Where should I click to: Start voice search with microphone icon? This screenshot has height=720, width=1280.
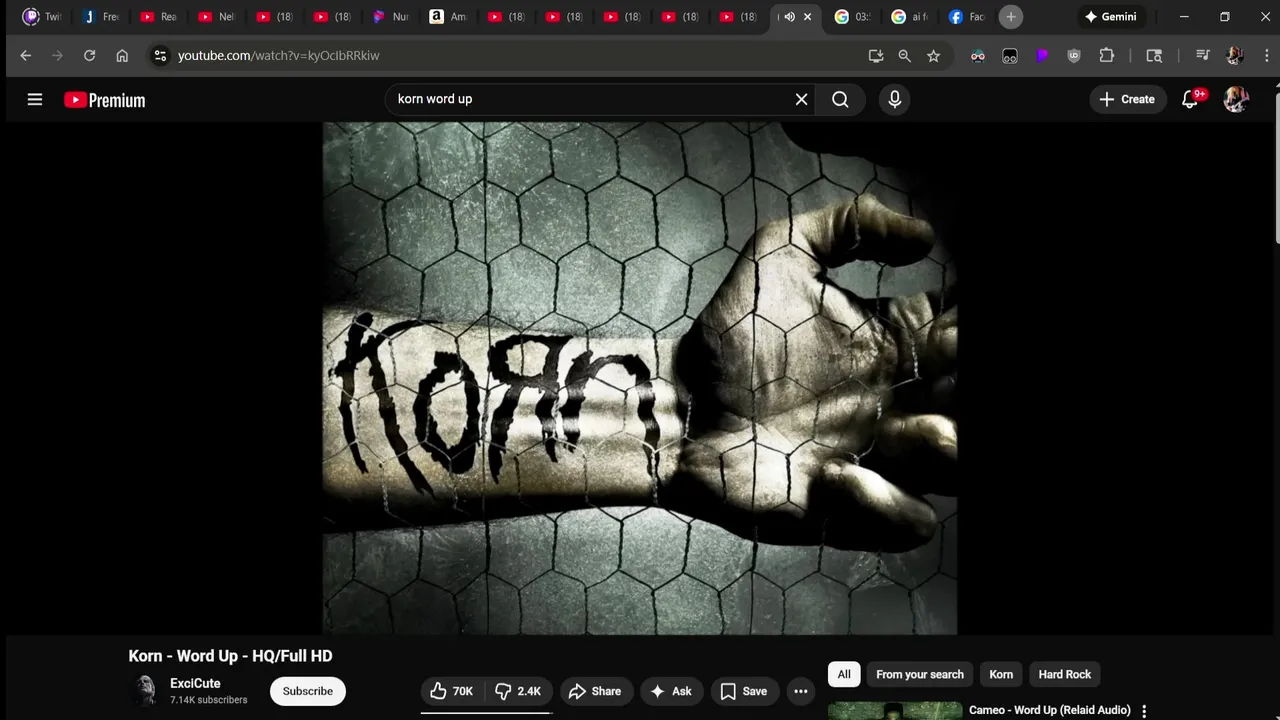[x=894, y=99]
